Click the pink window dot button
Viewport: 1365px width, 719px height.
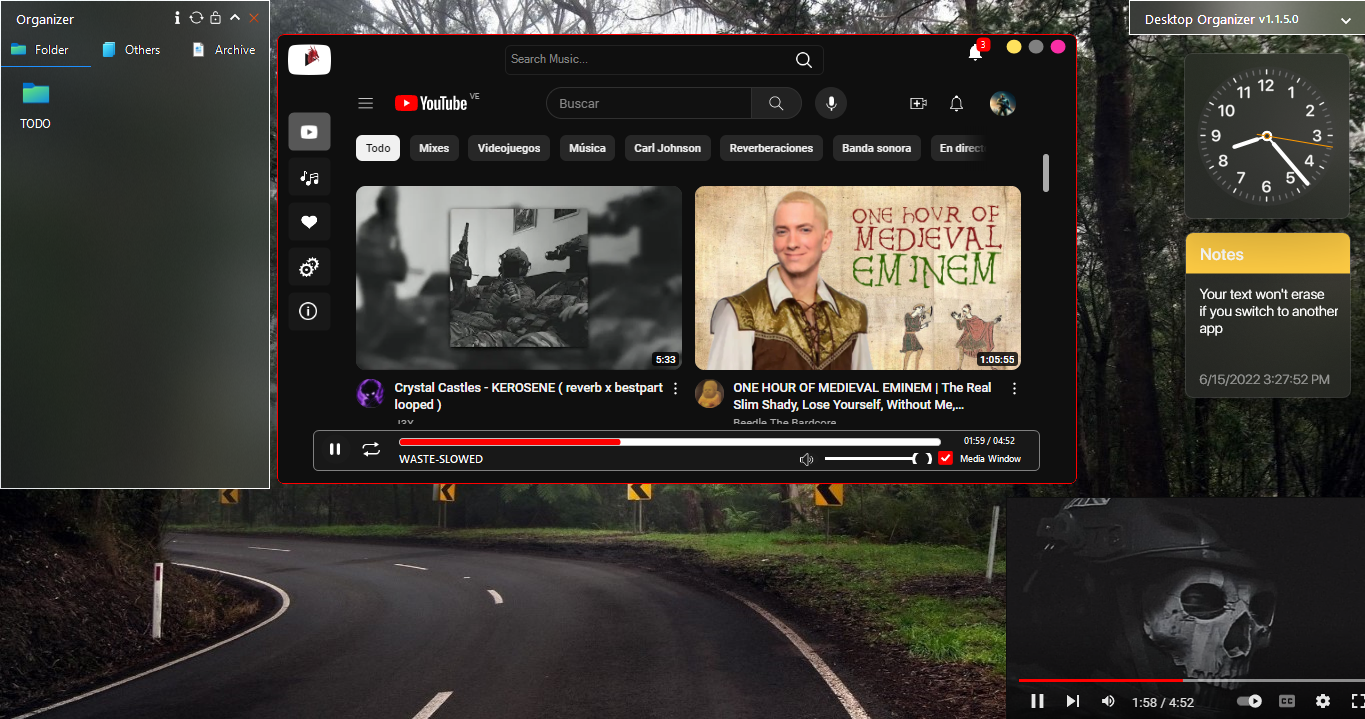click(x=1058, y=46)
